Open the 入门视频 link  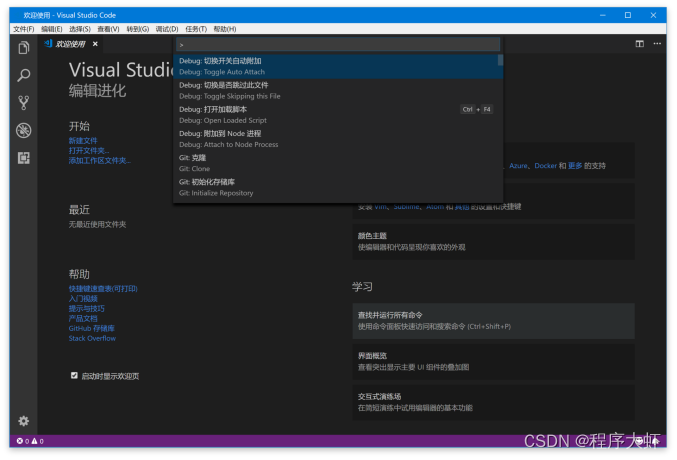tap(83, 298)
